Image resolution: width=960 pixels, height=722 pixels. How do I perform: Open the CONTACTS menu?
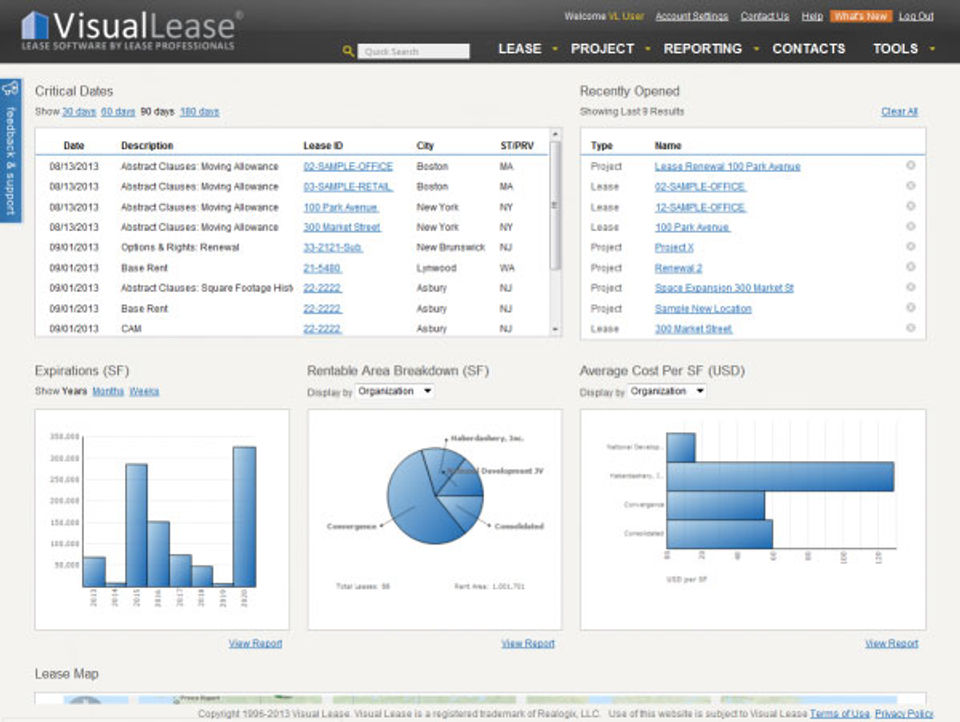(x=808, y=49)
